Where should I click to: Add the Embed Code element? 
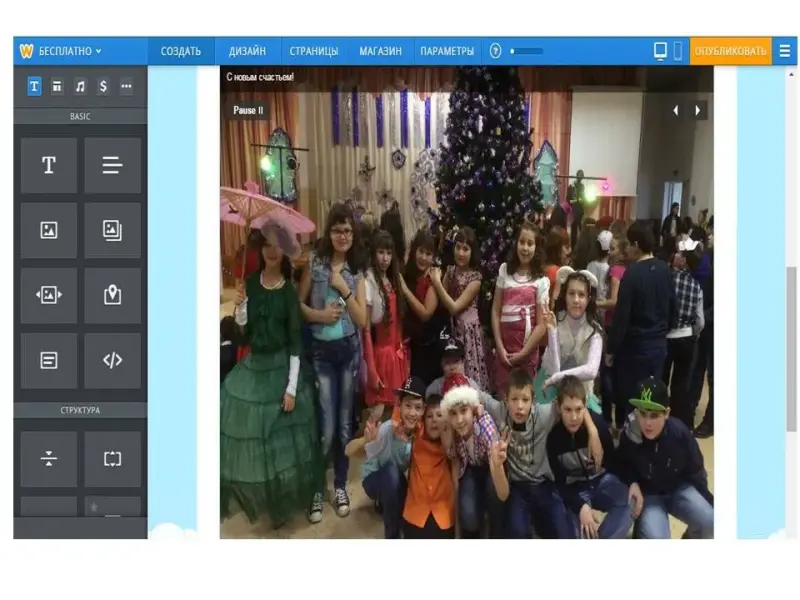point(112,360)
